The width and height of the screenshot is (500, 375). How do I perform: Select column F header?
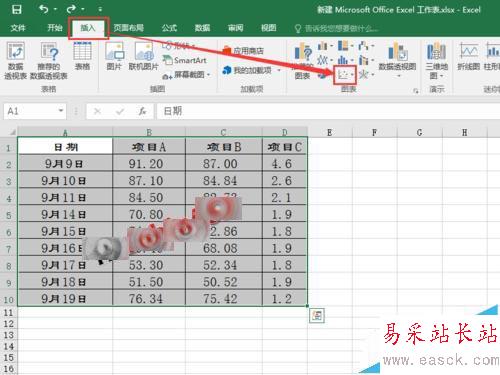tap(375, 133)
